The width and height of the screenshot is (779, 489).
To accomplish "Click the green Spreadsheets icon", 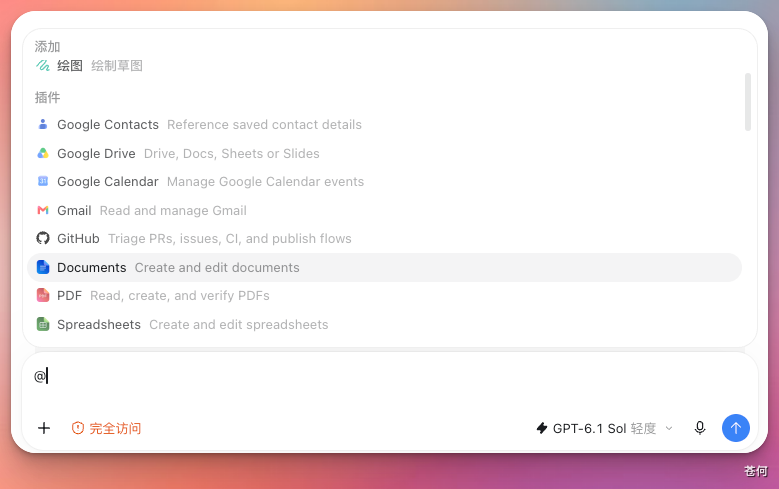I will coord(43,325).
